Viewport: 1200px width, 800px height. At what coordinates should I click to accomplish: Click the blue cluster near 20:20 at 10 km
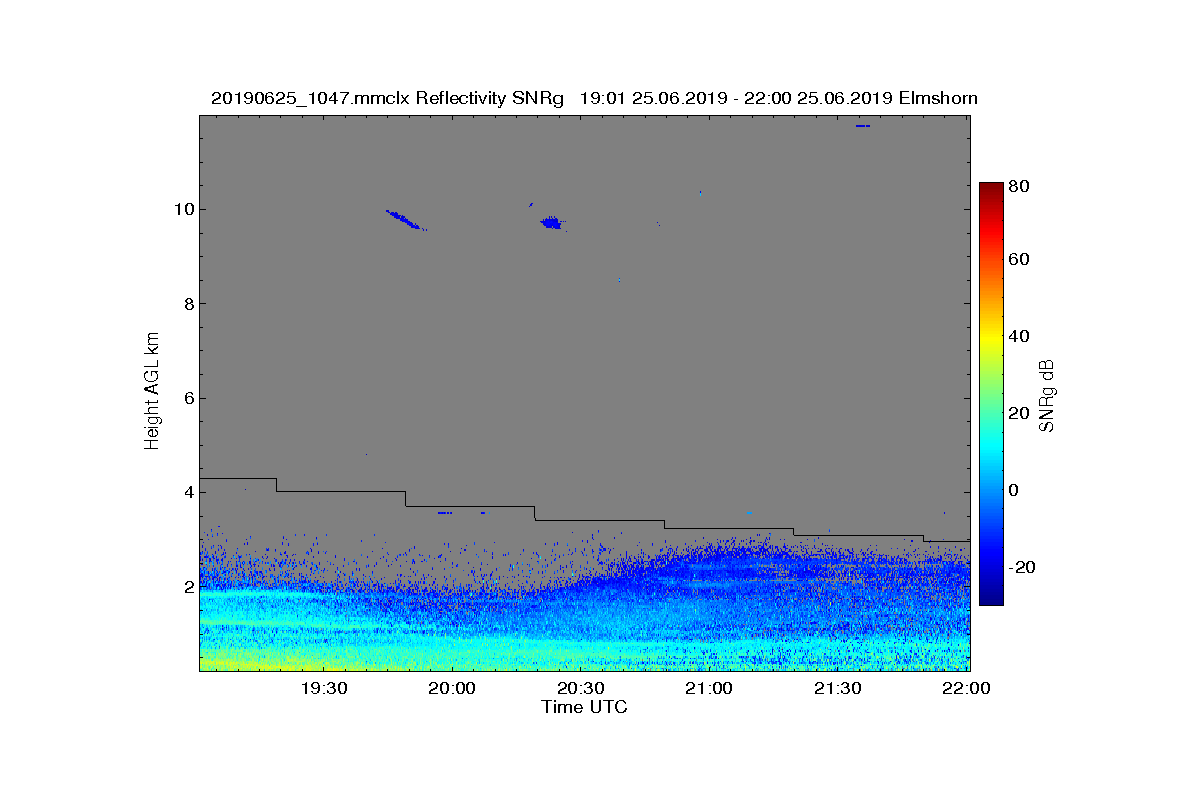tap(551, 222)
